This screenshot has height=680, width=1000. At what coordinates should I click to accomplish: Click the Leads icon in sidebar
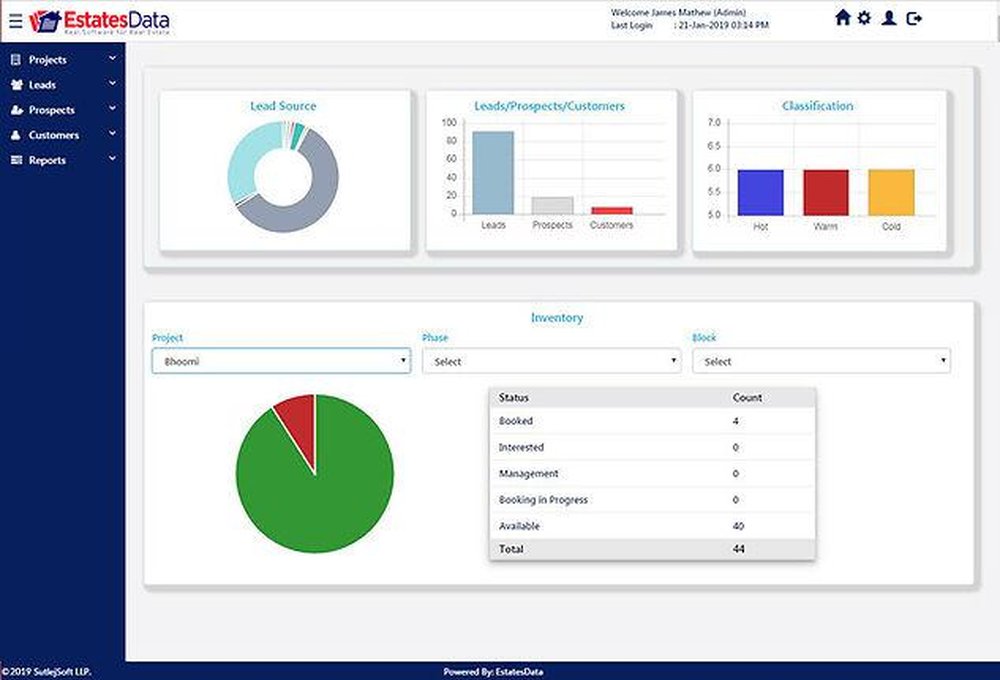[x=16, y=84]
